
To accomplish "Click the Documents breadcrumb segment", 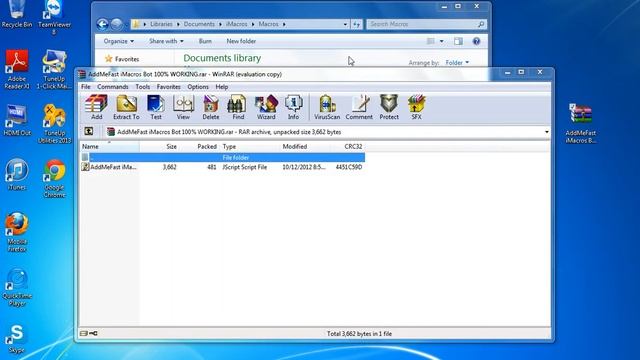I will [x=199, y=24].
